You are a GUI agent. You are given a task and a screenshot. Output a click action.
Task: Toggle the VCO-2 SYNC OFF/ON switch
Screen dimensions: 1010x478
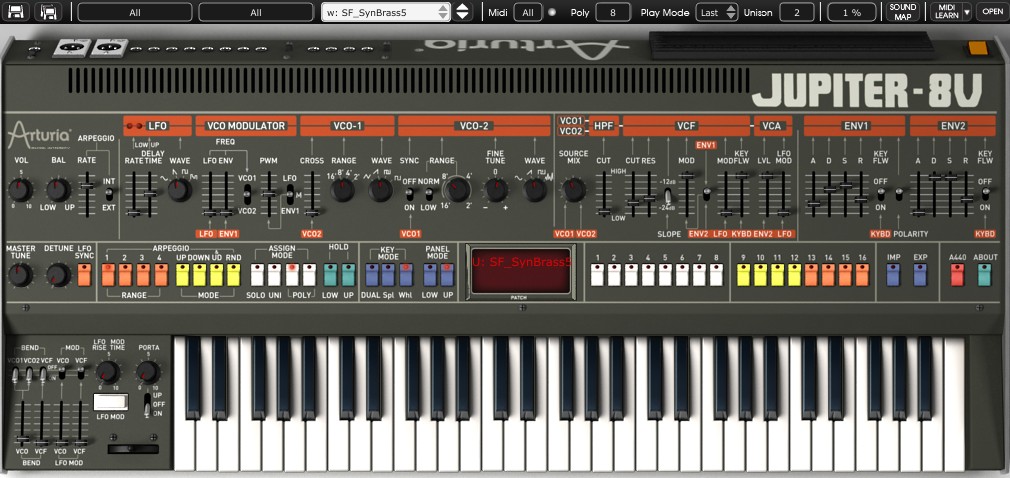[x=410, y=193]
